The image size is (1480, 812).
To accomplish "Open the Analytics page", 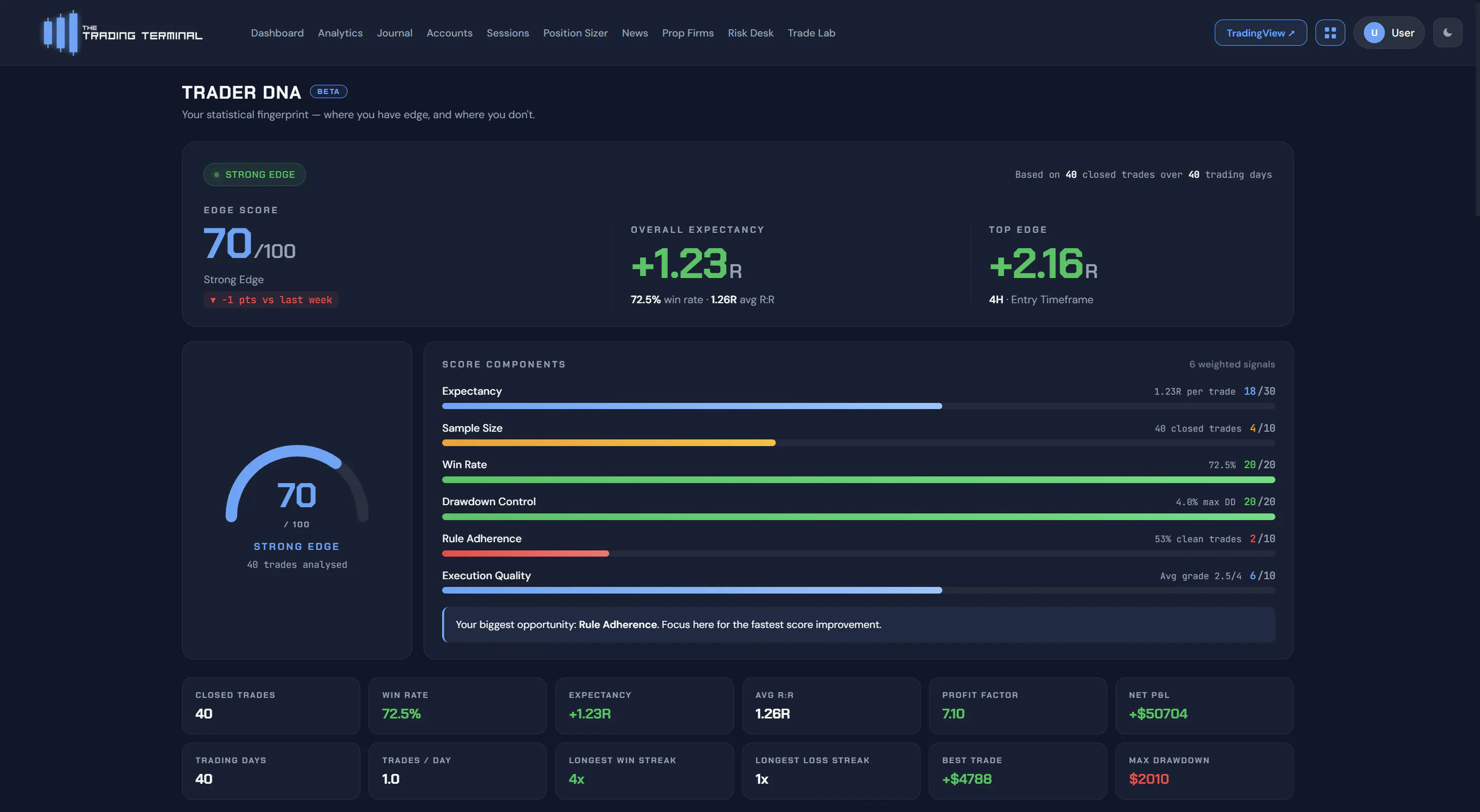I will click(340, 33).
